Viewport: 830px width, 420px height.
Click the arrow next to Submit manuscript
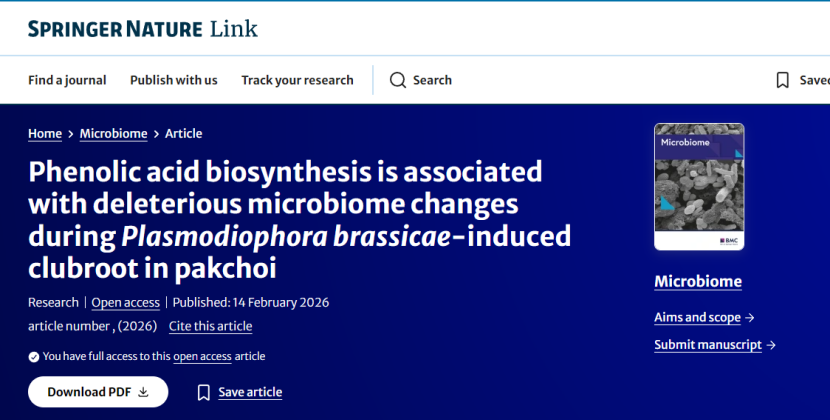click(771, 345)
